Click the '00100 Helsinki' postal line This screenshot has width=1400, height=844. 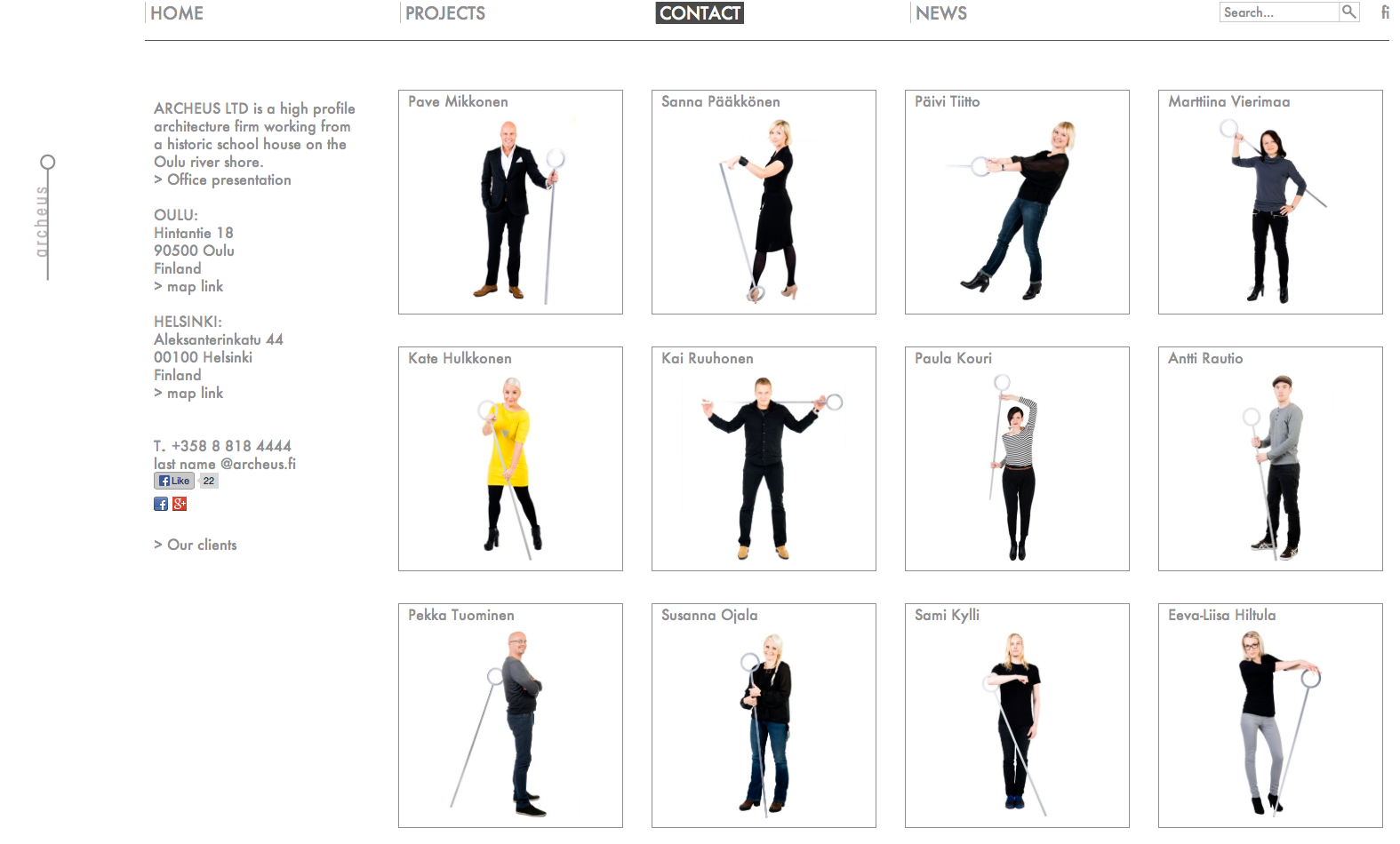tap(203, 357)
